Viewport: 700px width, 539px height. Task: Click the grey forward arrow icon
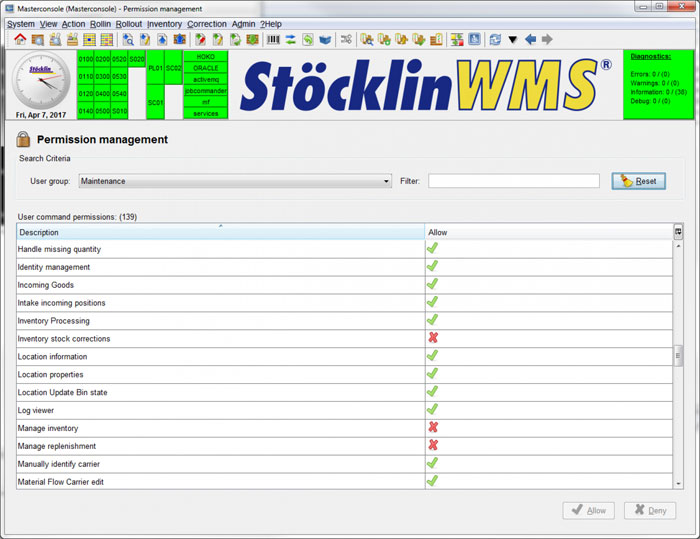[x=547, y=40]
